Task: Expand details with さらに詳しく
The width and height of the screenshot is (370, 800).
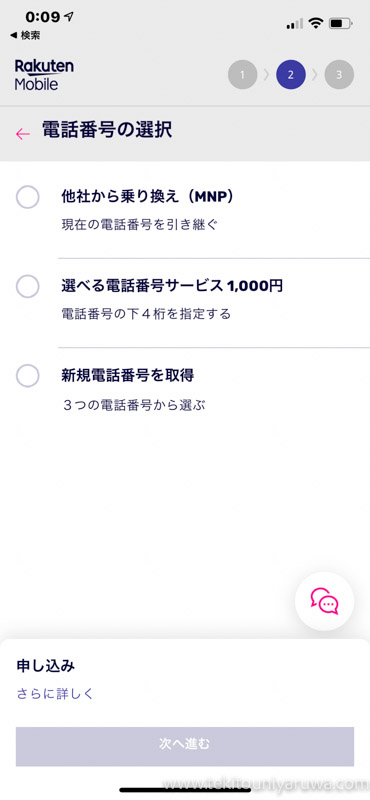Action: pyautogui.click(x=55, y=694)
